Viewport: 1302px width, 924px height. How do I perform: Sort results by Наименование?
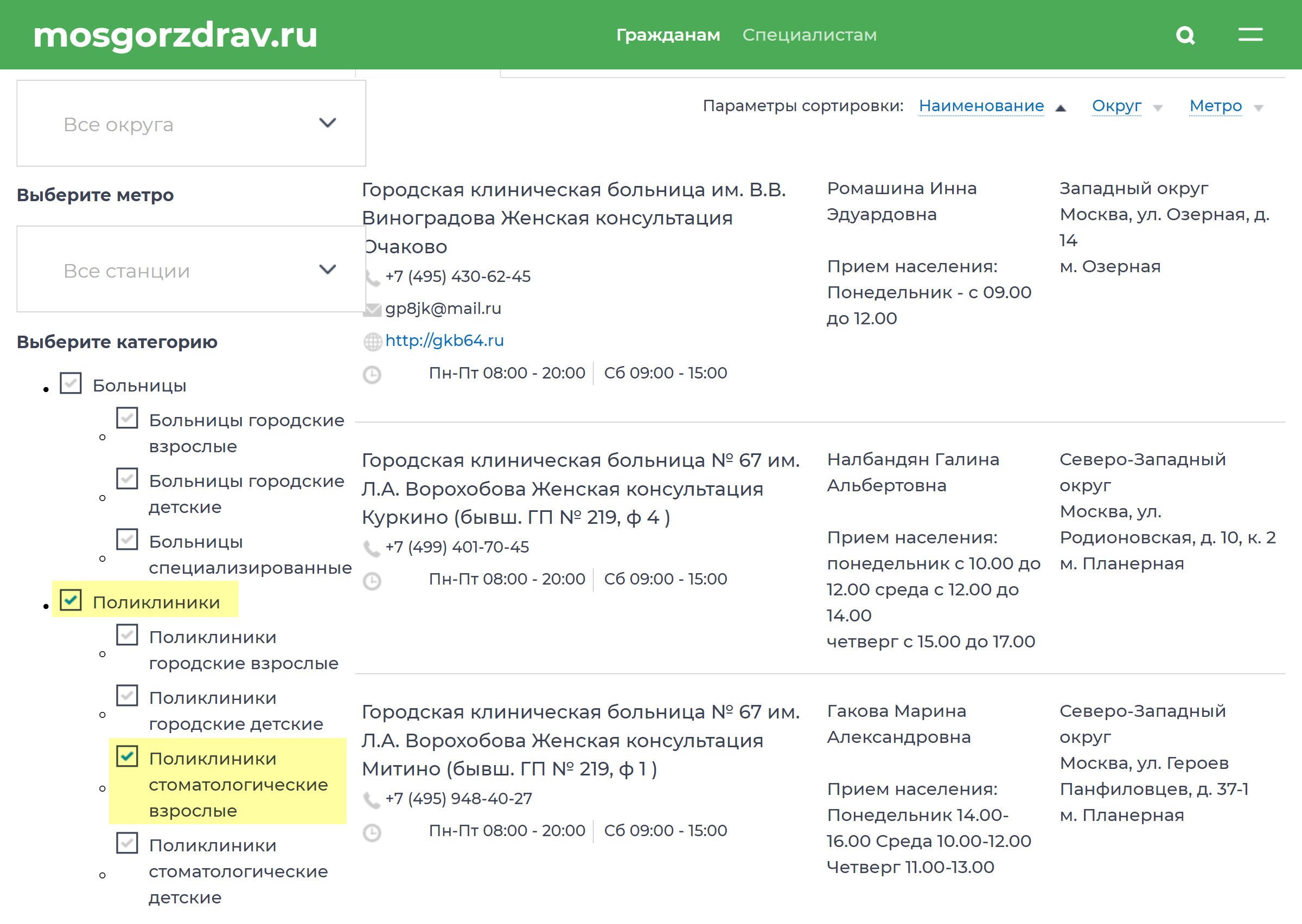(981, 106)
